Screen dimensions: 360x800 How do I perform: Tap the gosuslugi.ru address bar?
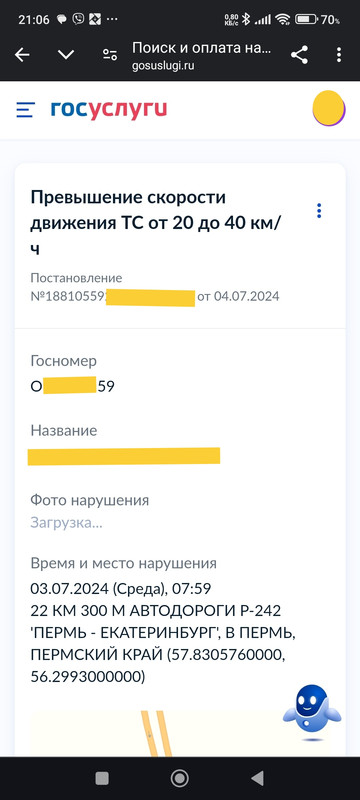pyautogui.click(x=163, y=66)
